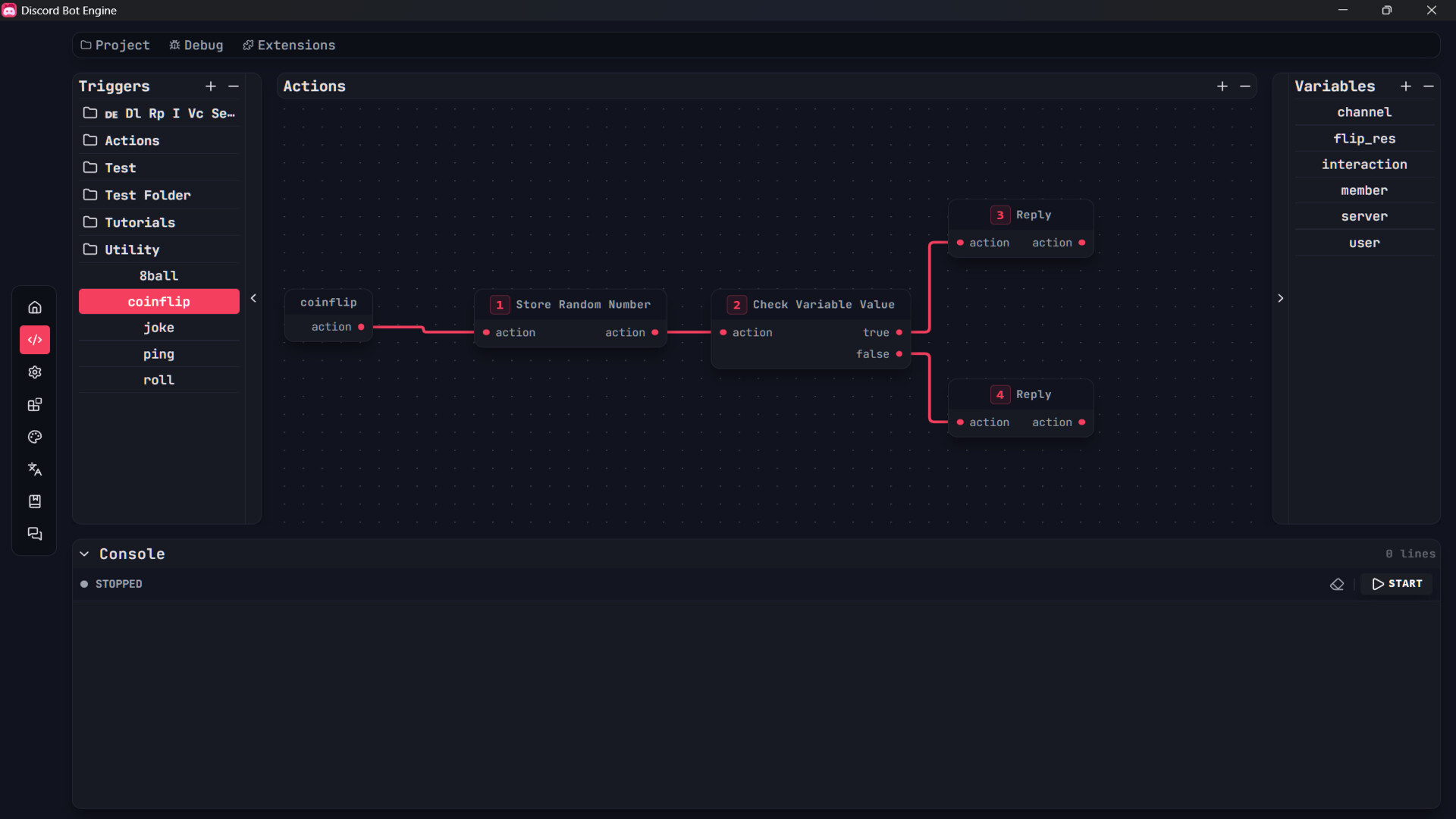The height and width of the screenshot is (819, 1456).
Task: Collapse the Triggers panel with the left arrow
Action: 253,298
